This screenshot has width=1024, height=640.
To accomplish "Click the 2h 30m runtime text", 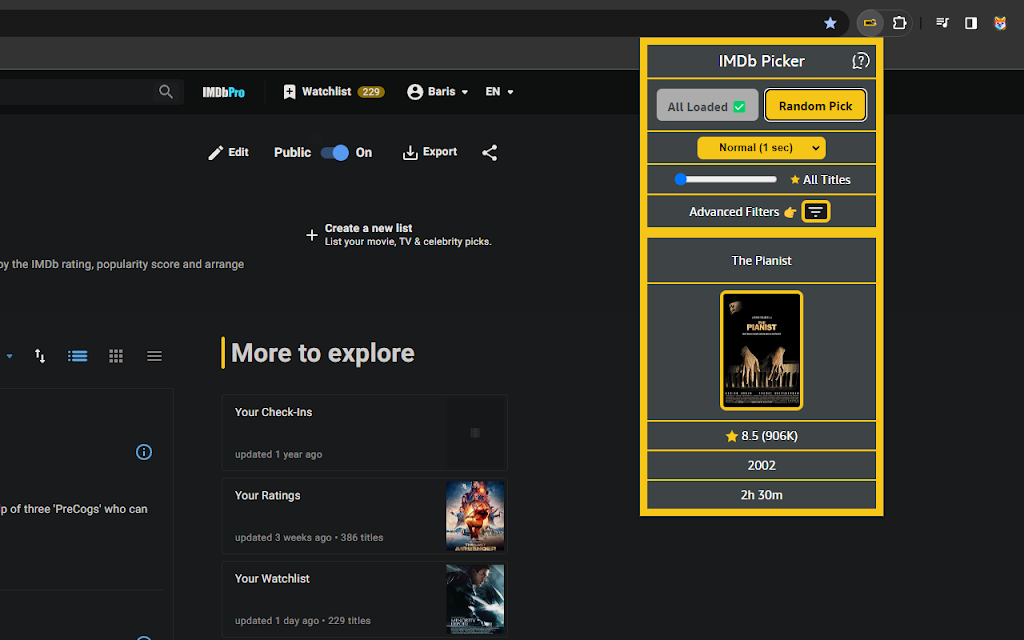I will [x=761, y=495].
